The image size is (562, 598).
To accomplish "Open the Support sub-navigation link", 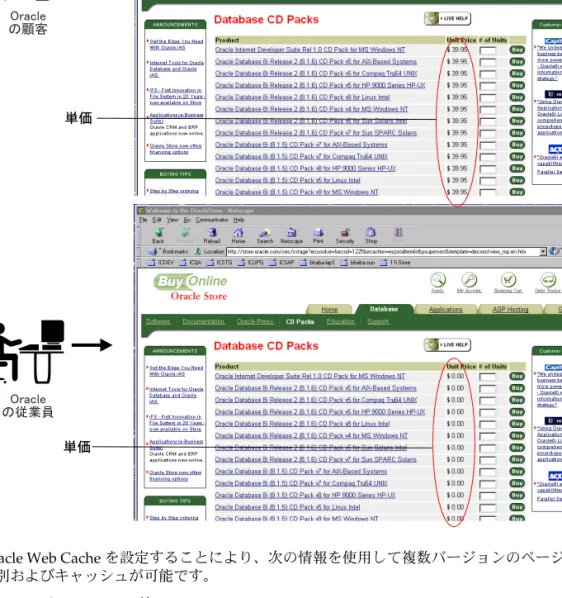I will (x=378, y=322).
